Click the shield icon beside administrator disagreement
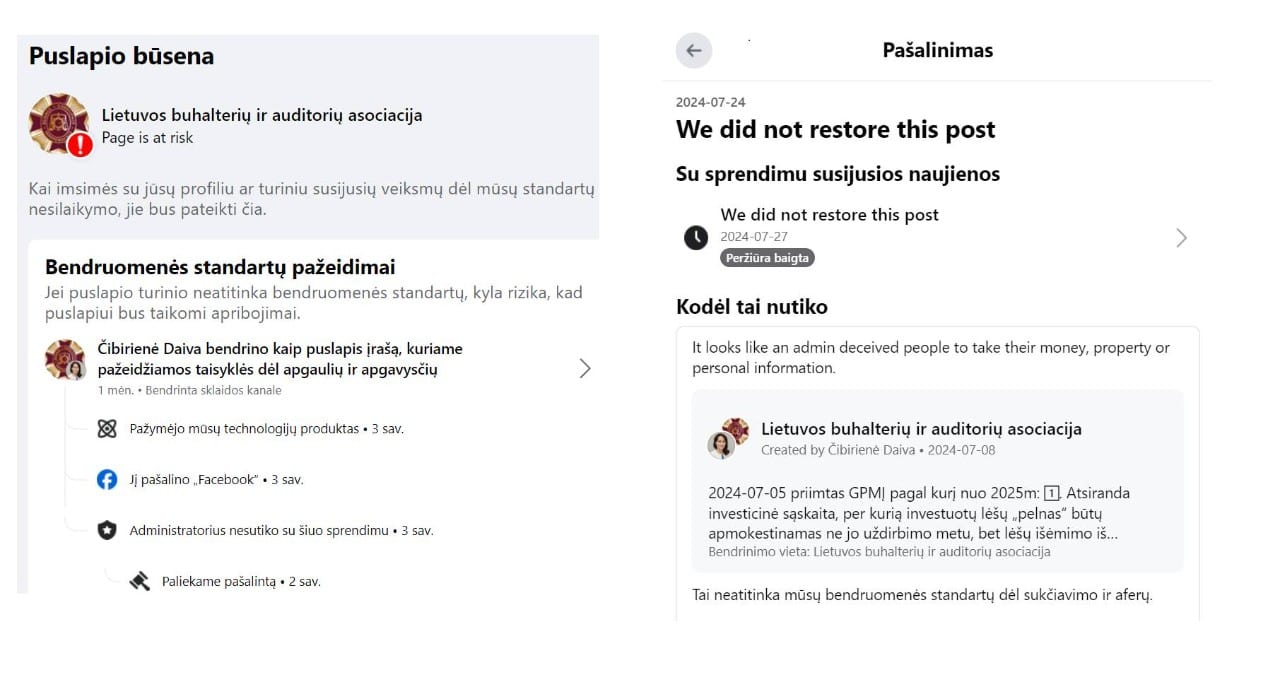The image size is (1280, 679). pos(107,531)
